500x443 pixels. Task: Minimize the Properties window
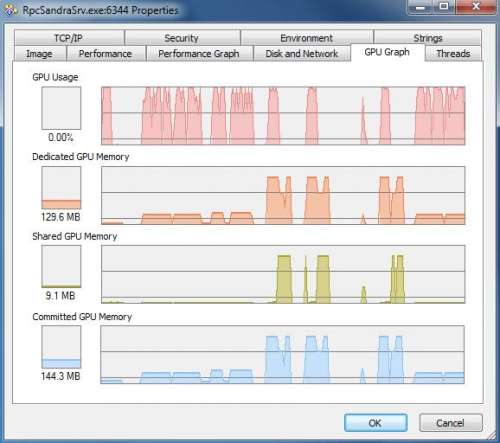click(x=421, y=7)
